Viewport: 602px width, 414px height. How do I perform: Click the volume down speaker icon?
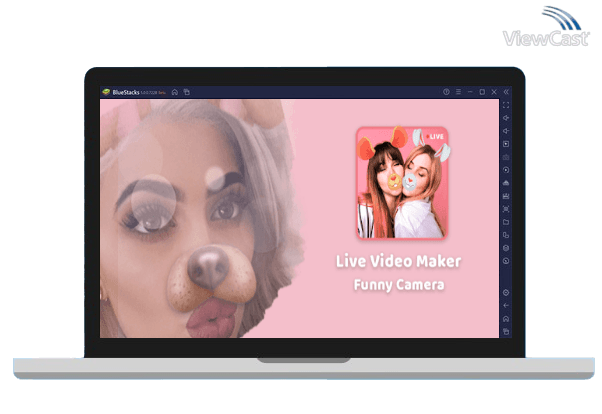pyautogui.click(x=506, y=131)
